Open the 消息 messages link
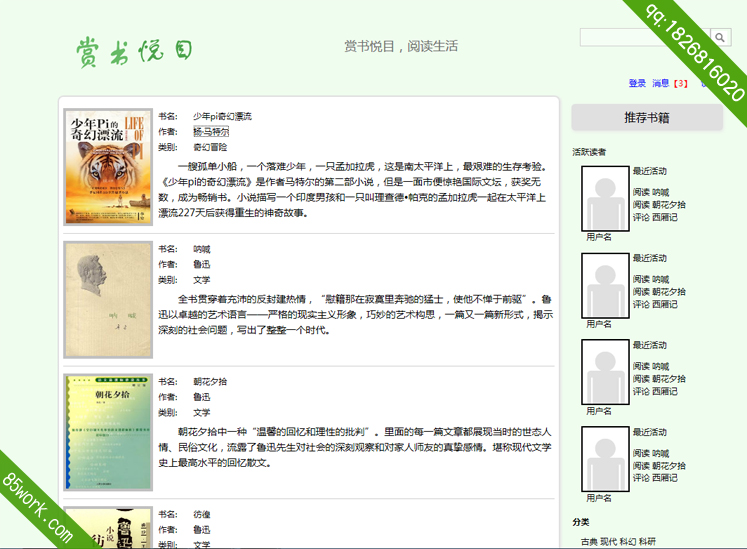This screenshot has width=747, height=549. point(660,83)
